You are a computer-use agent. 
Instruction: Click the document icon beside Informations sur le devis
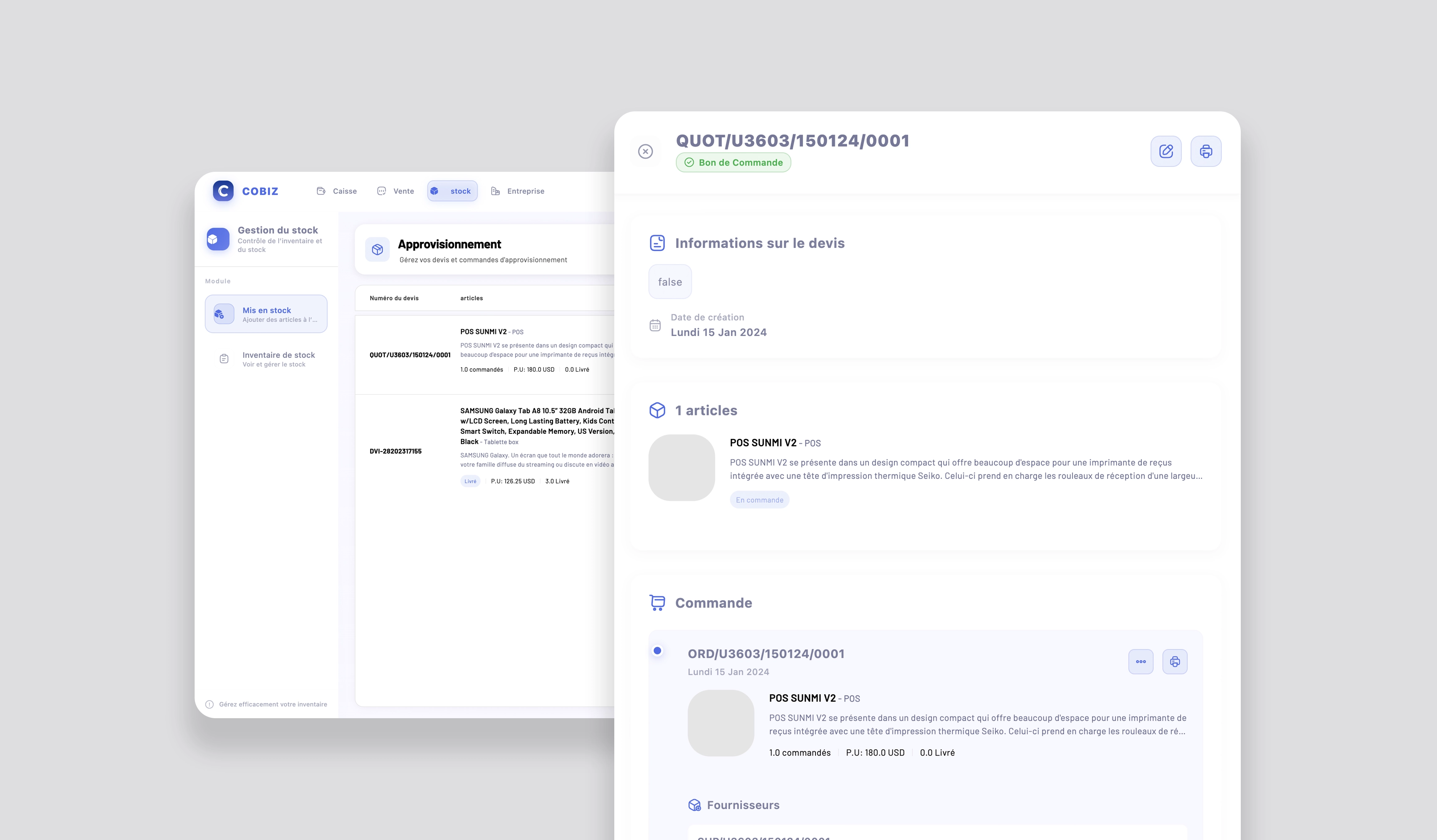point(658,243)
